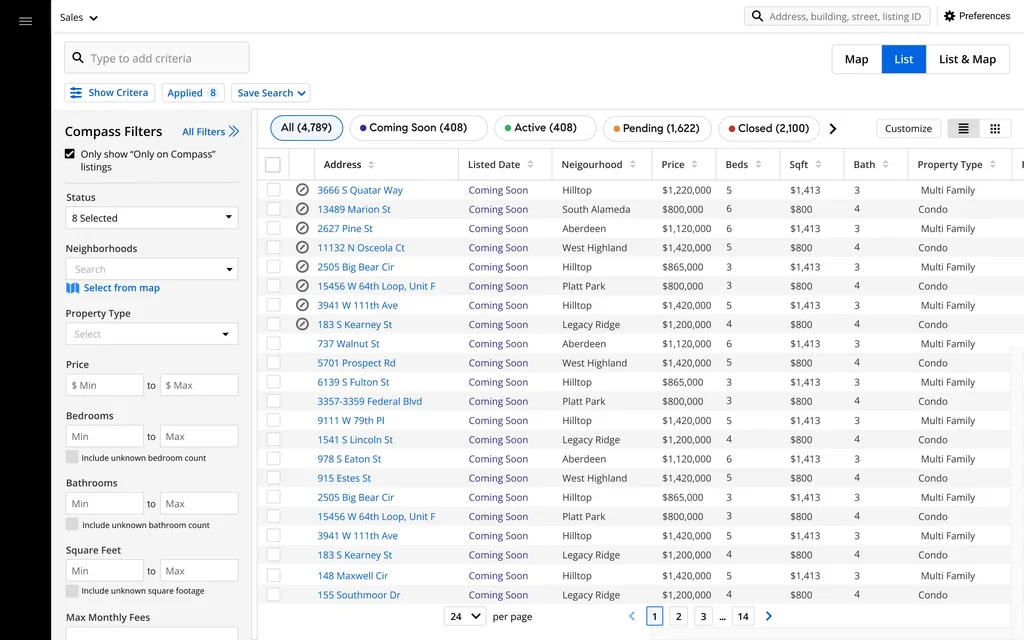This screenshot has height=640, width=1024.
Task: Click the circle-slash icon for 13489 Marion St
Action: (302, 209)
